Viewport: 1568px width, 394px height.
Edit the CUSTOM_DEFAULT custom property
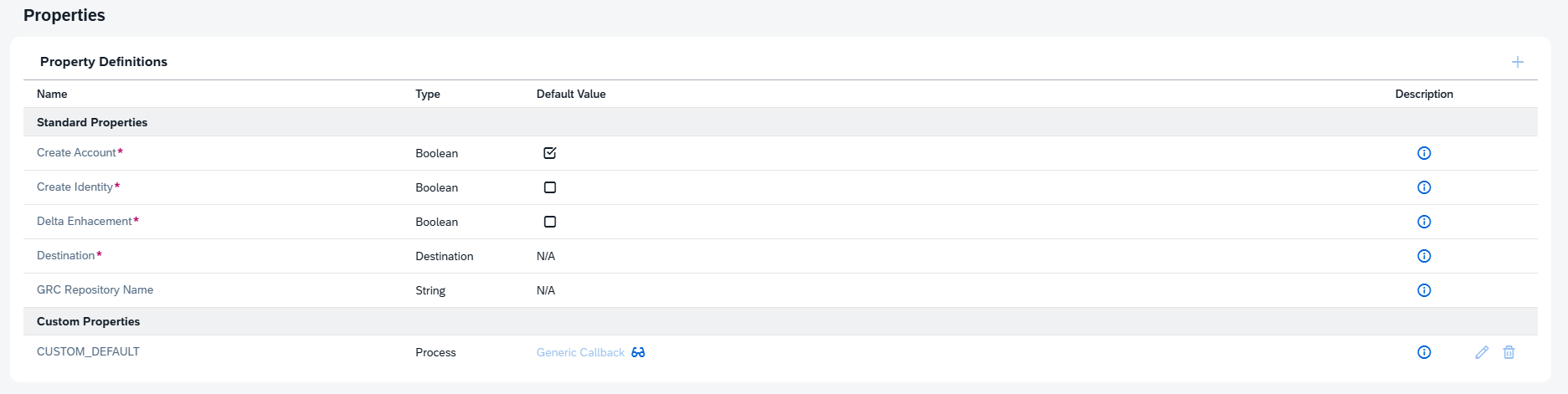coord(1482,352)
